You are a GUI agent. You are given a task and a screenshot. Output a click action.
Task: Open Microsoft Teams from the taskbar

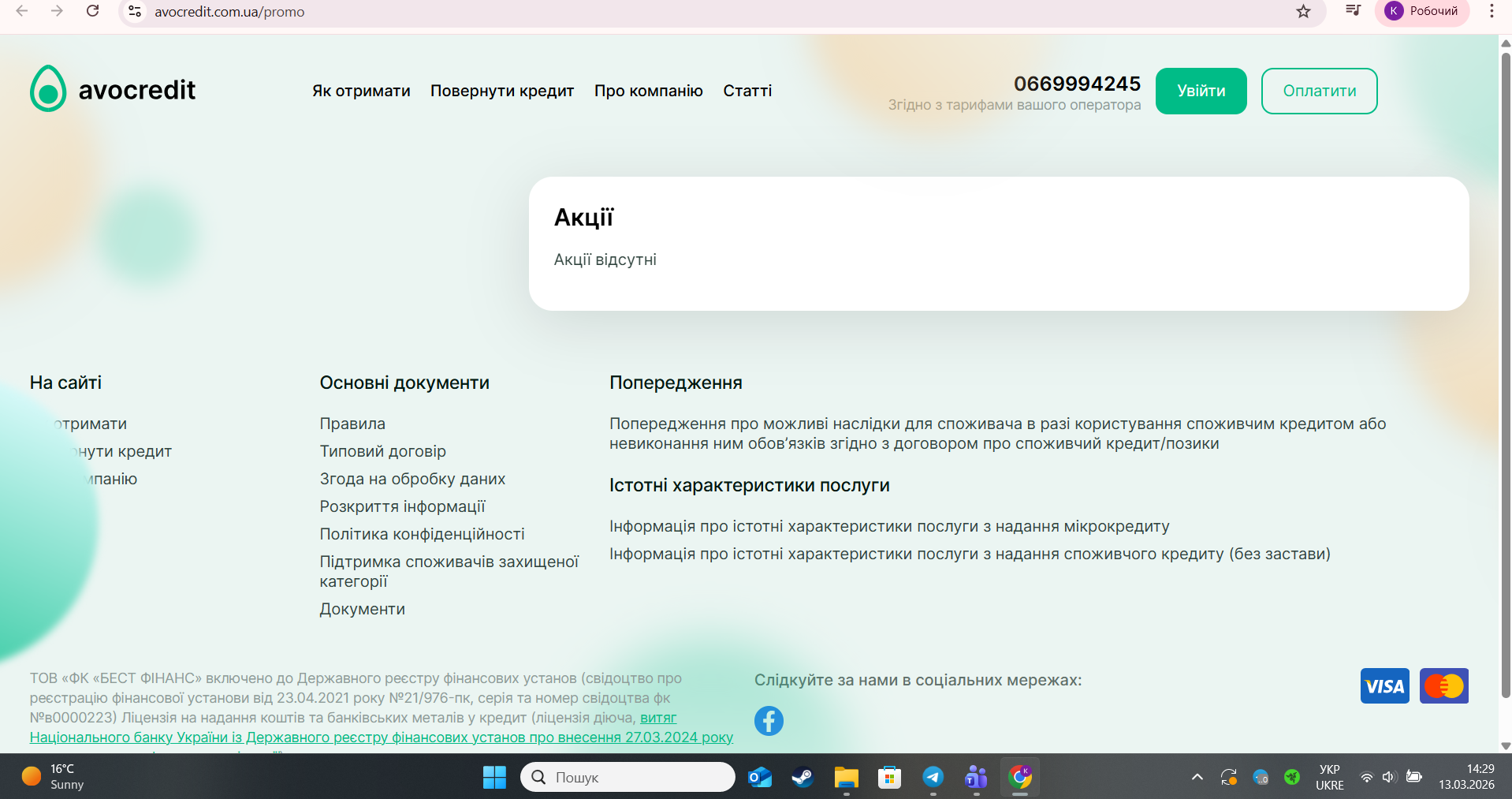(x=976, y=777)
